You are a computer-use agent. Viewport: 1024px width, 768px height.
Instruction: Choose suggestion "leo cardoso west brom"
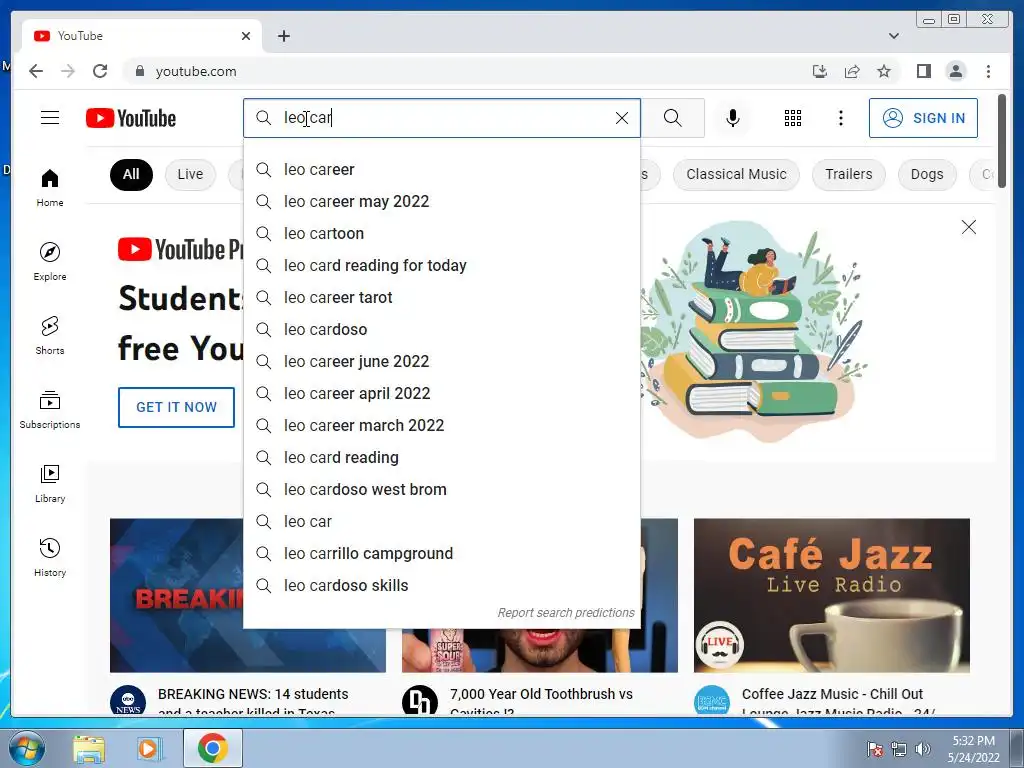pos(442,489)
